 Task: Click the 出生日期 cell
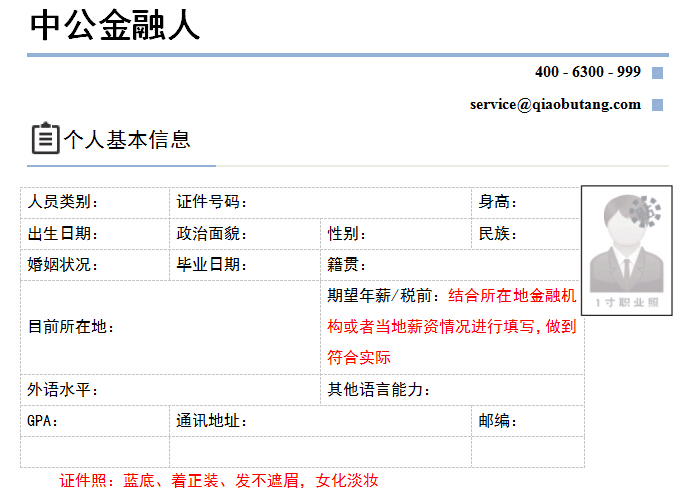[95, 234]
